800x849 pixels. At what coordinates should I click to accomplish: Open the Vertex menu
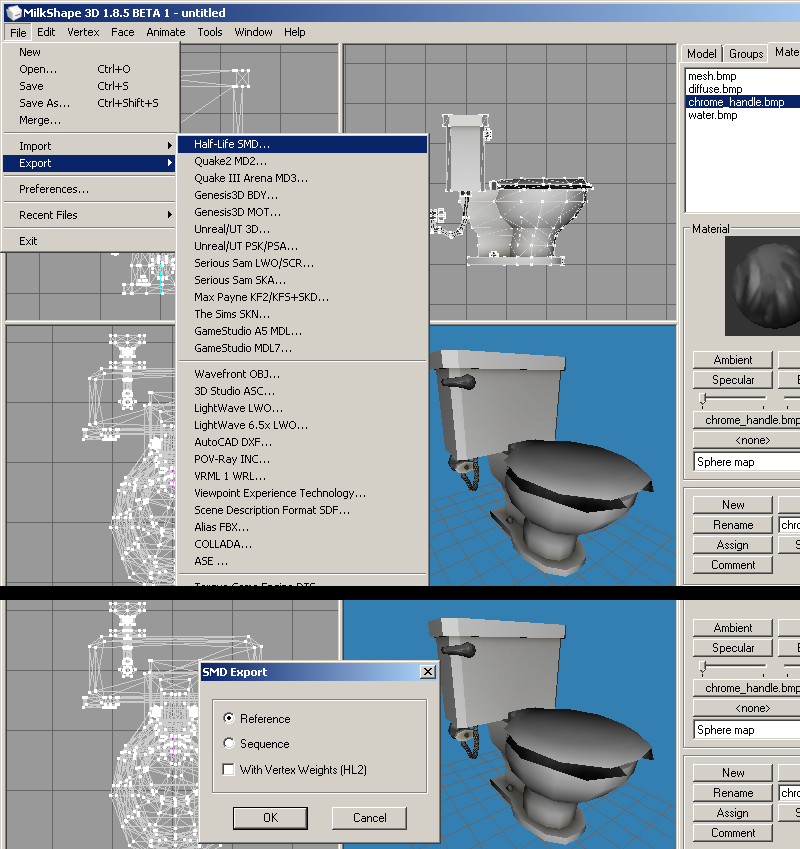(83, 32)
